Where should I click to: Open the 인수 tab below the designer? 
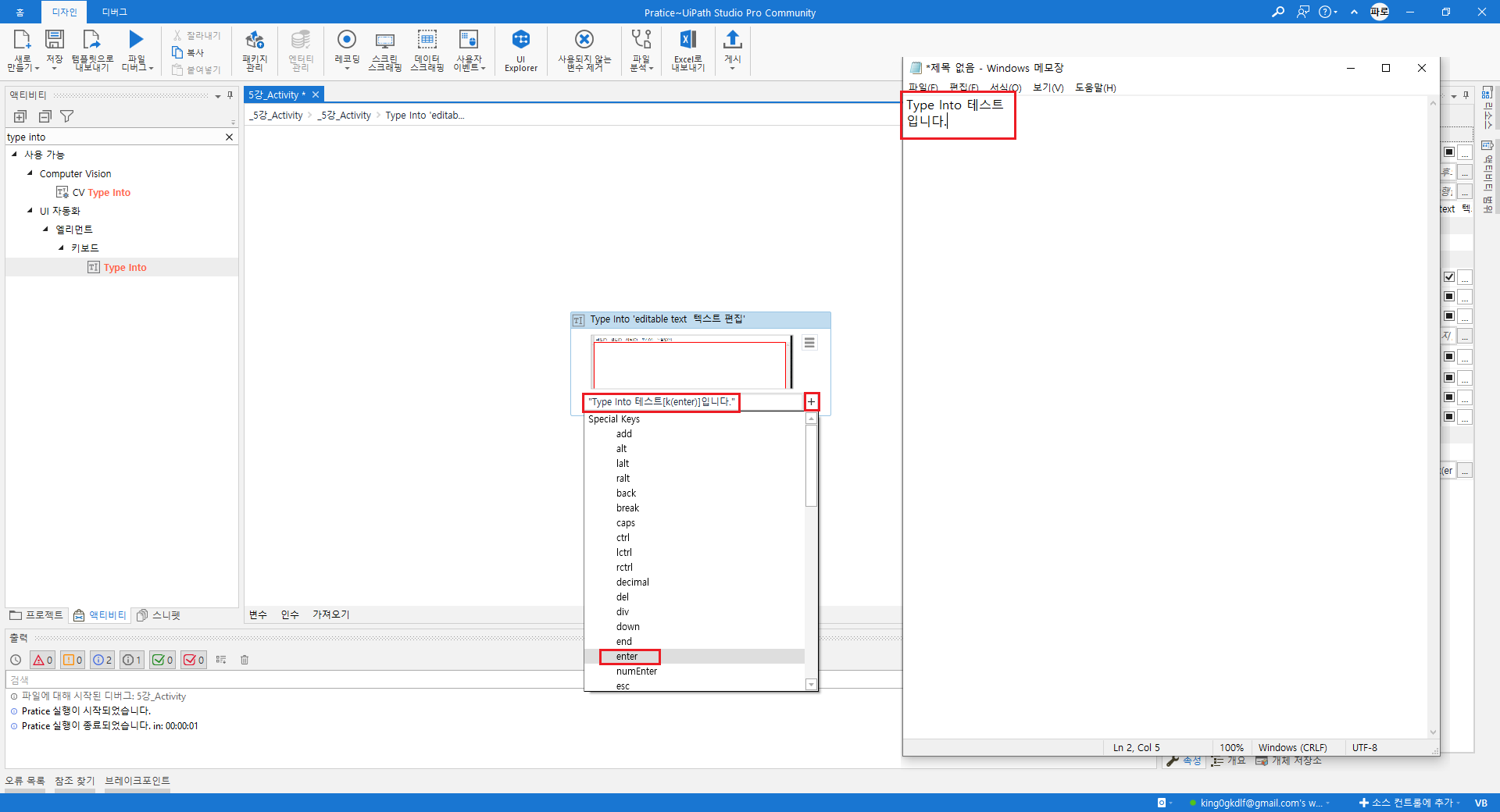pos(290,614)
